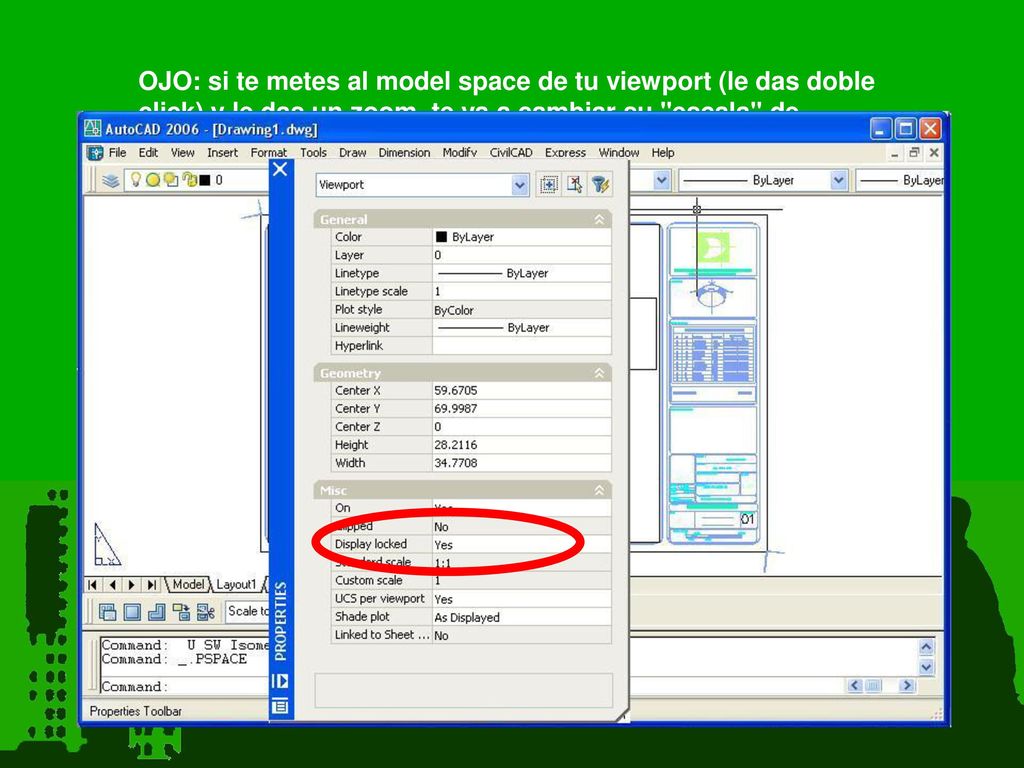Click the Display locked Yes value
Screen dimensions: 1024x768
(521, 545)
